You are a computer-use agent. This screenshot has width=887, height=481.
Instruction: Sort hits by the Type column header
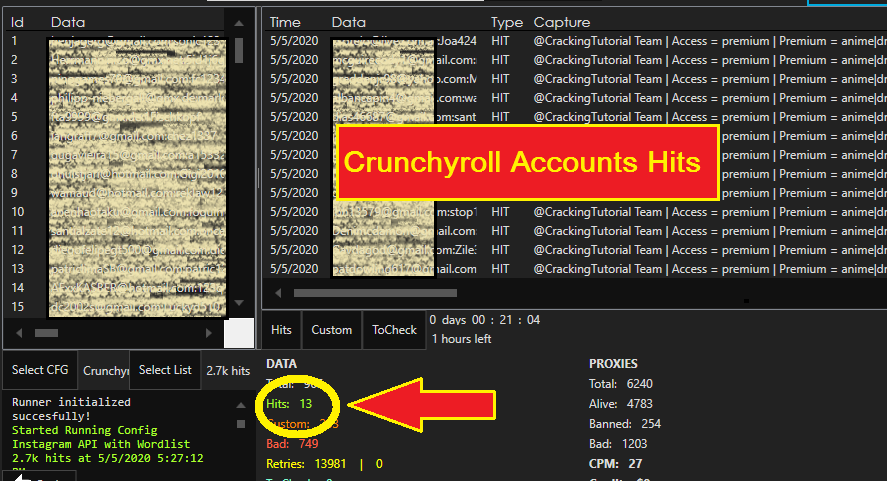[x=507, y=22]
